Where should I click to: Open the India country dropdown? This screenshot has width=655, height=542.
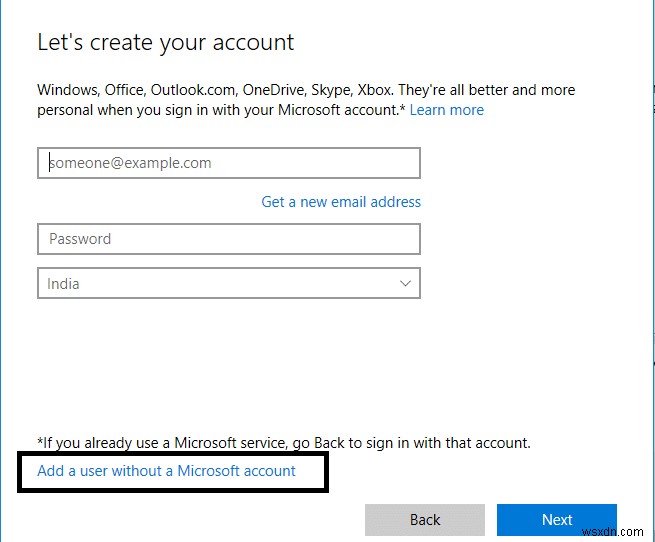[x=228, y=284]
